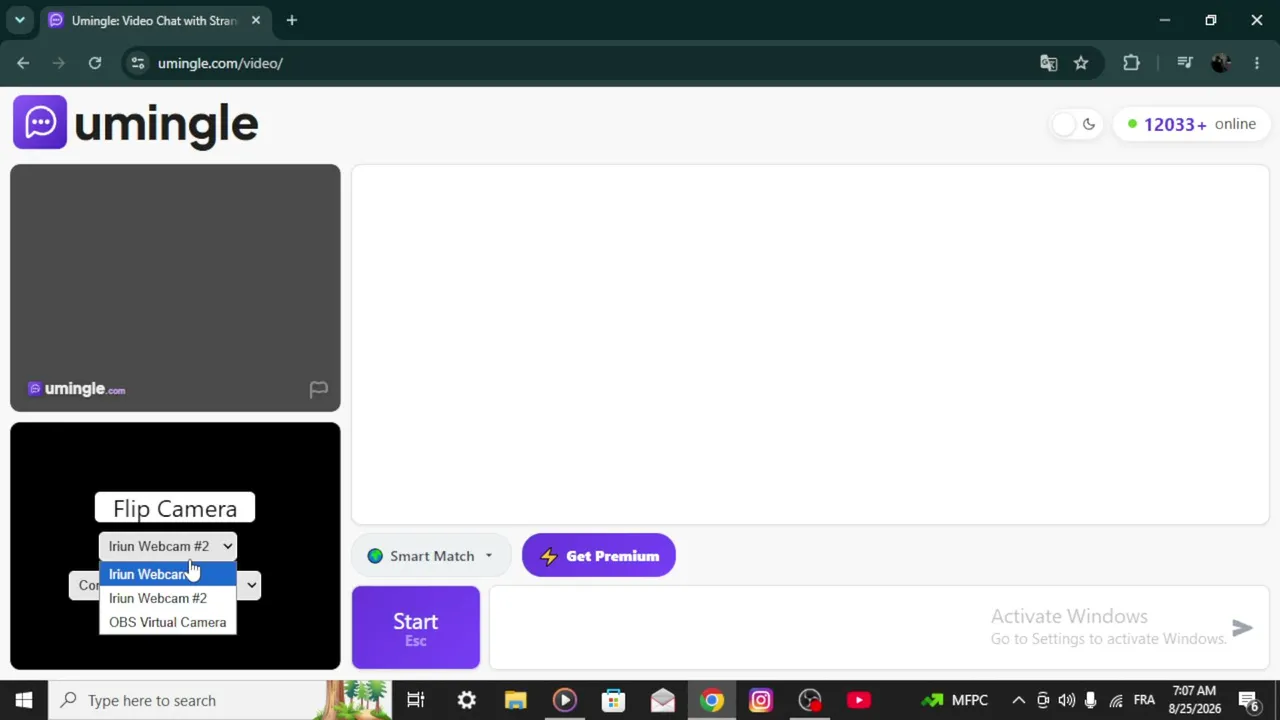Switch the FRA input language
Viewport: 1280px width, 720px height.
(x=1144, y=700)
